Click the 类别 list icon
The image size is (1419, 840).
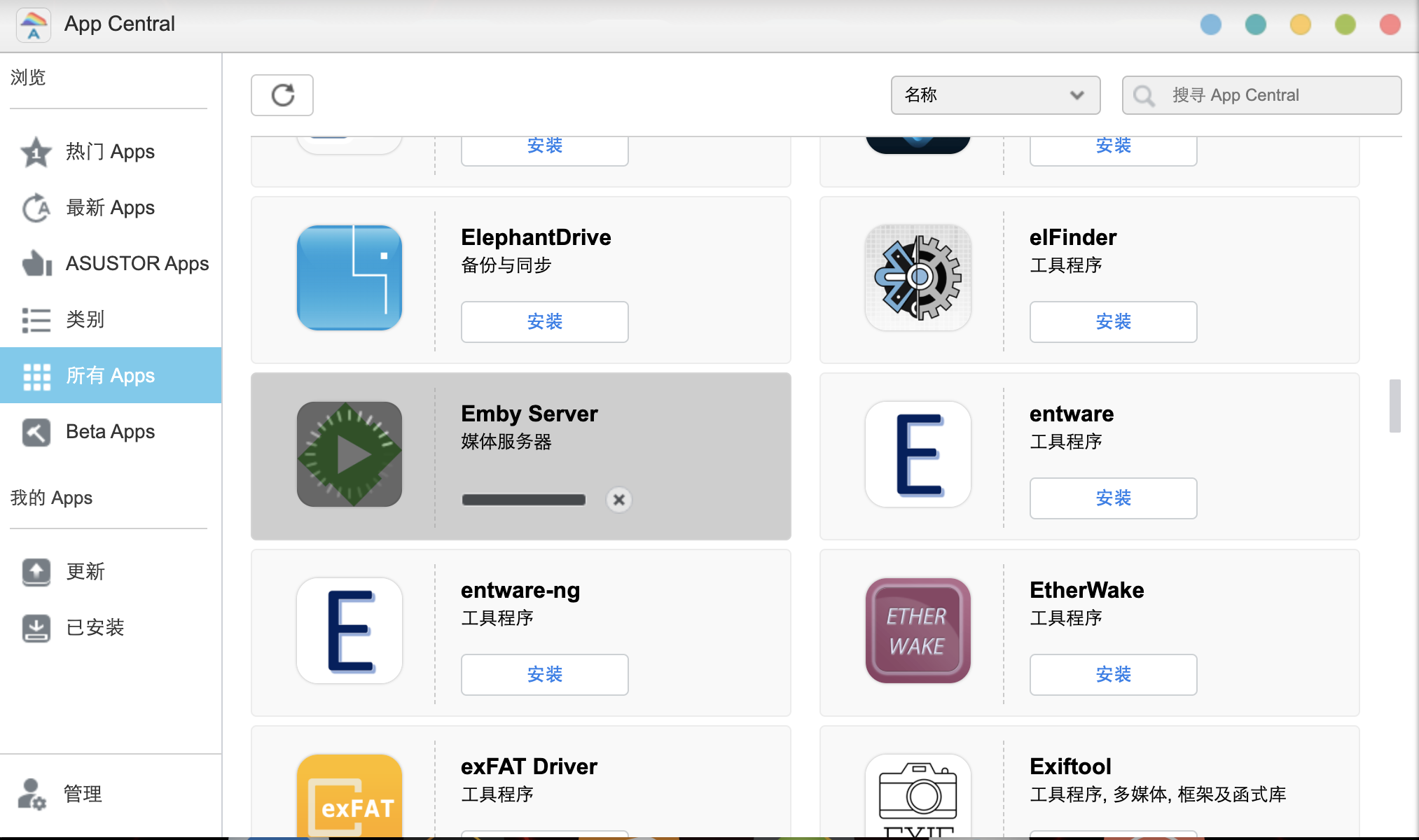36,320
